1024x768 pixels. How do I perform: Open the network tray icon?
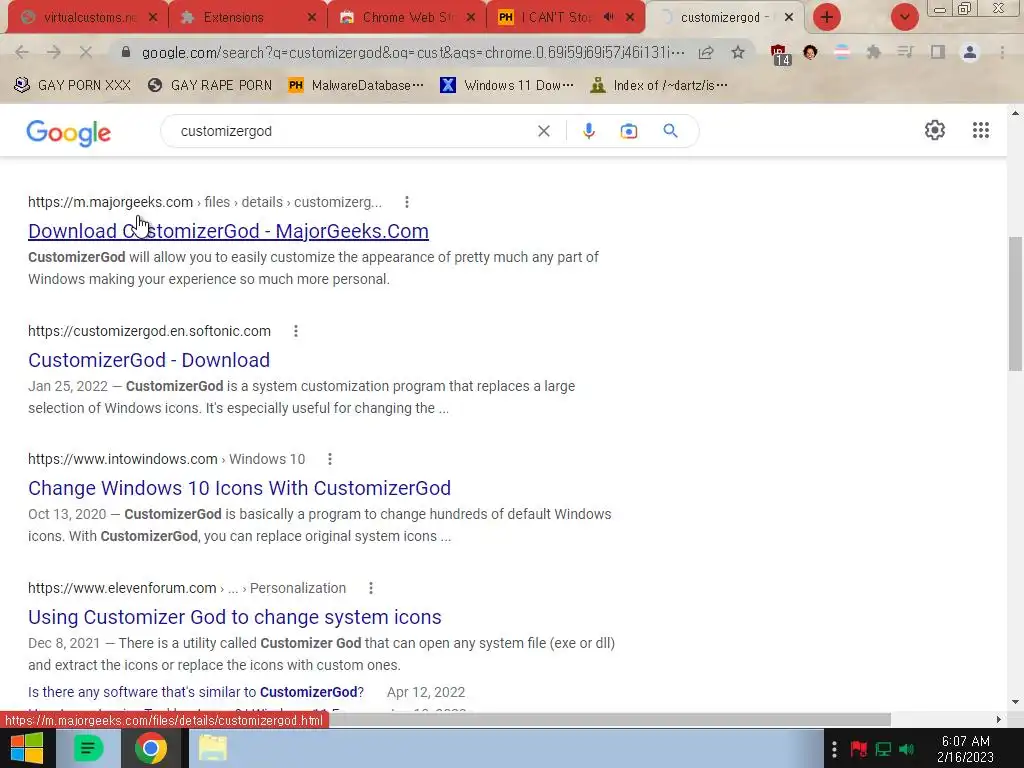pos(883,748)
